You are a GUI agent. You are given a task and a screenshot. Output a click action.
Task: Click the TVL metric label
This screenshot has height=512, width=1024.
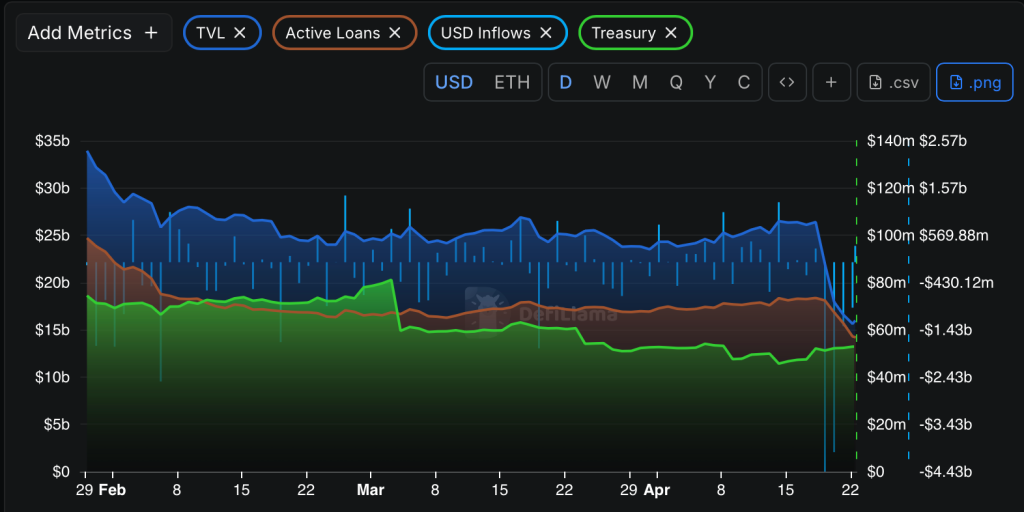click(211, 33)
